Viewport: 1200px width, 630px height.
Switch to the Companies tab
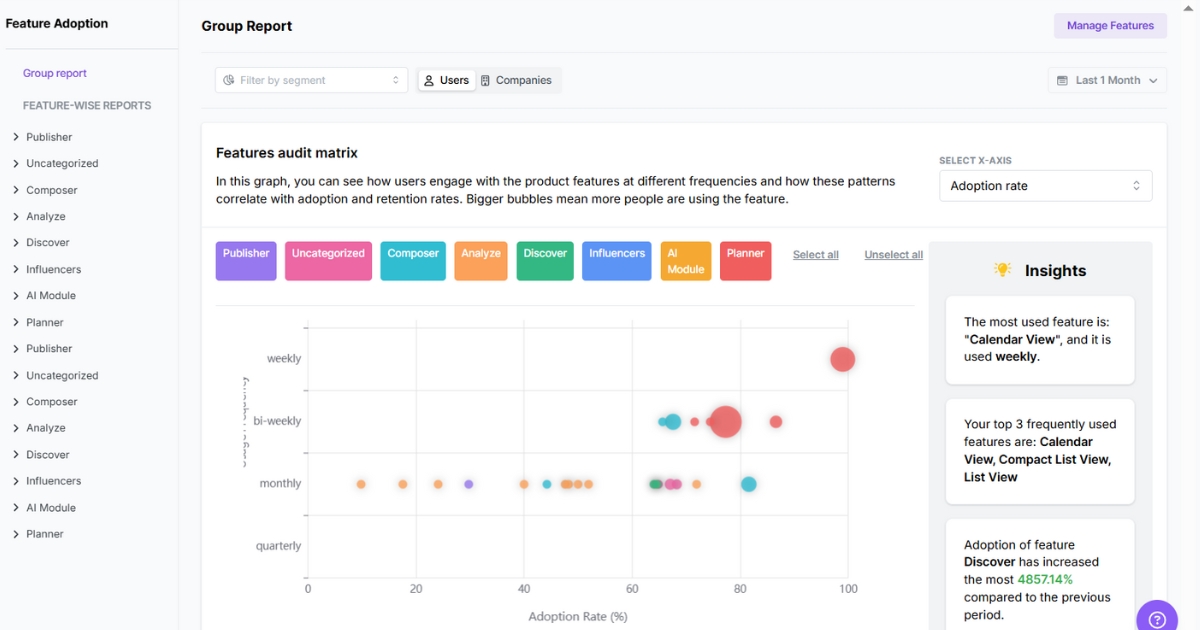pyautogui.click(x=518, y=79)
